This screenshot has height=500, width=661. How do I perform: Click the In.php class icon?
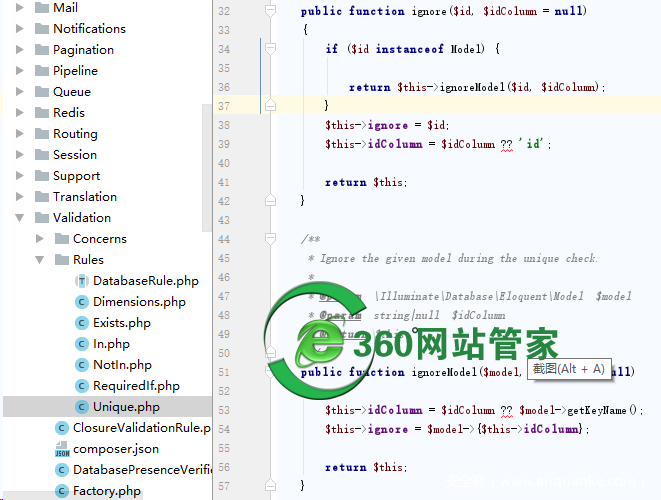[81, 344]
